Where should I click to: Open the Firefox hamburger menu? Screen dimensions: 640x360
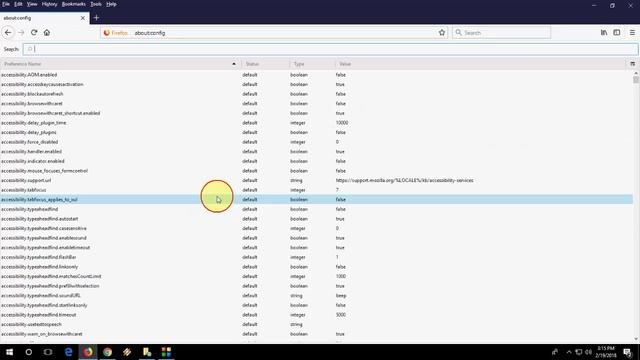pos(632,33)
